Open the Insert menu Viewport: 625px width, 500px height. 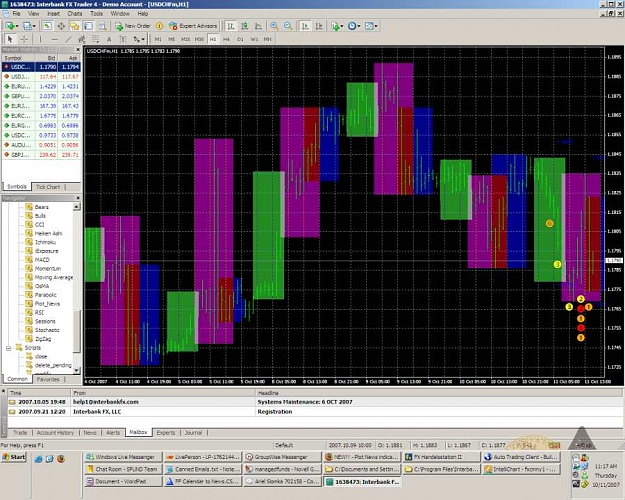coord(53,14)
